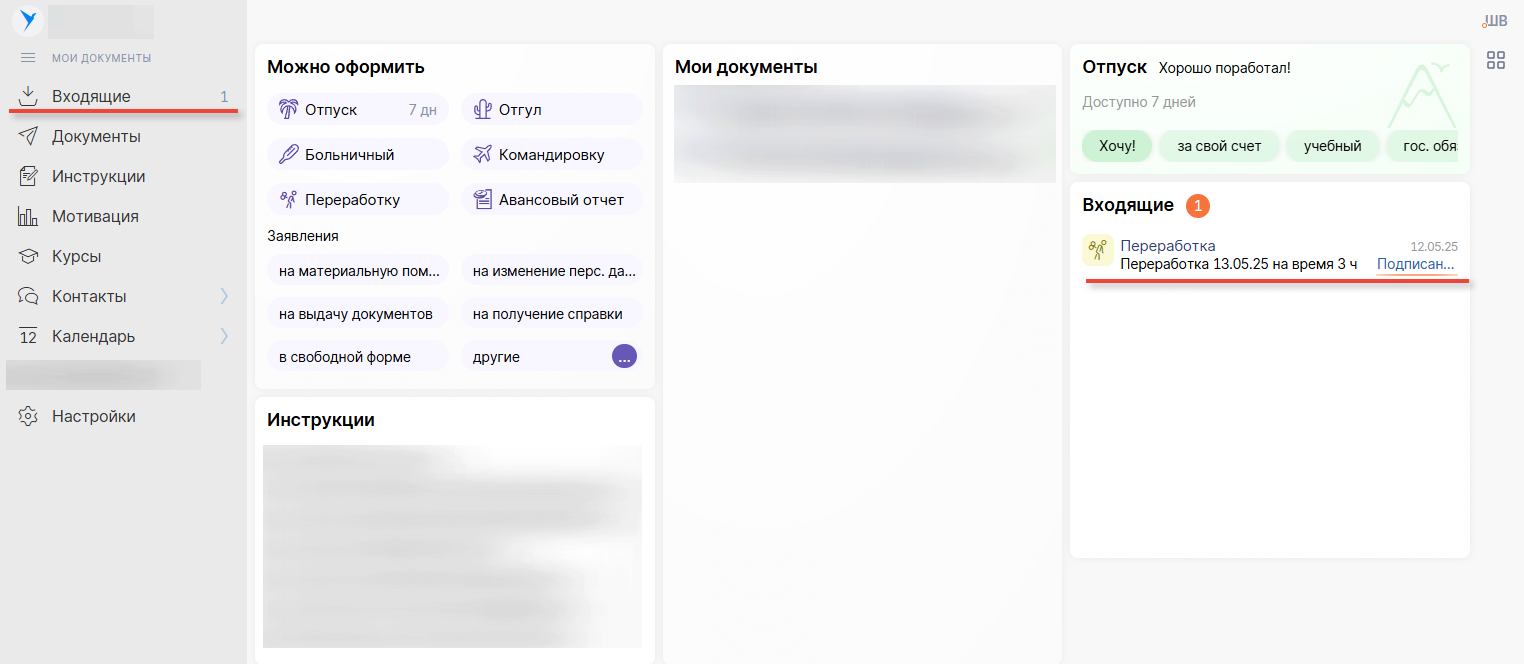Select the airplane Командировку icon
The height and width of the screenshot is (664, 1524).
click(x=482, y=155)
